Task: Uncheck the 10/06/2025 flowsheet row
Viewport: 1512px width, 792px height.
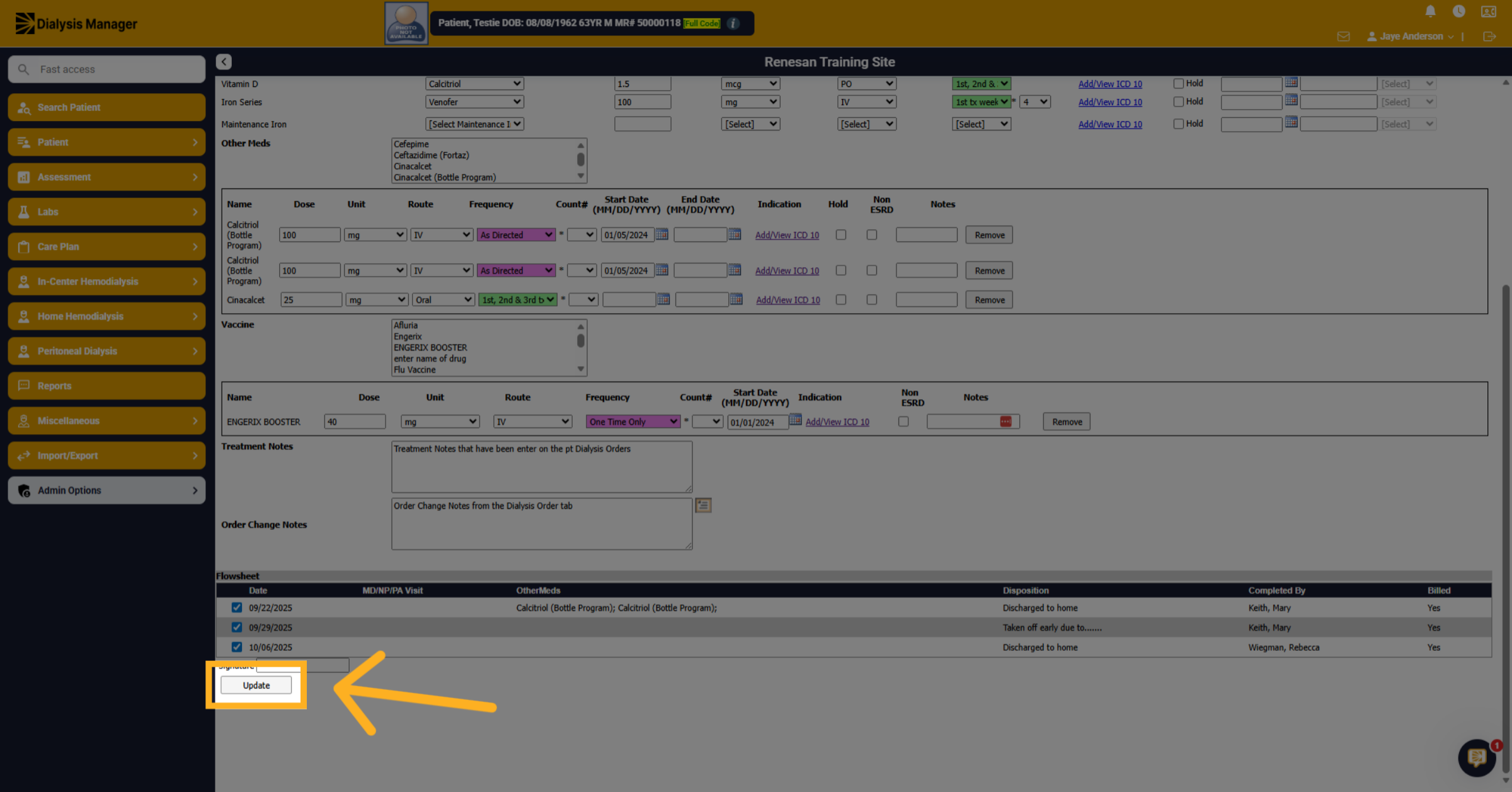Action: (236, 646)
